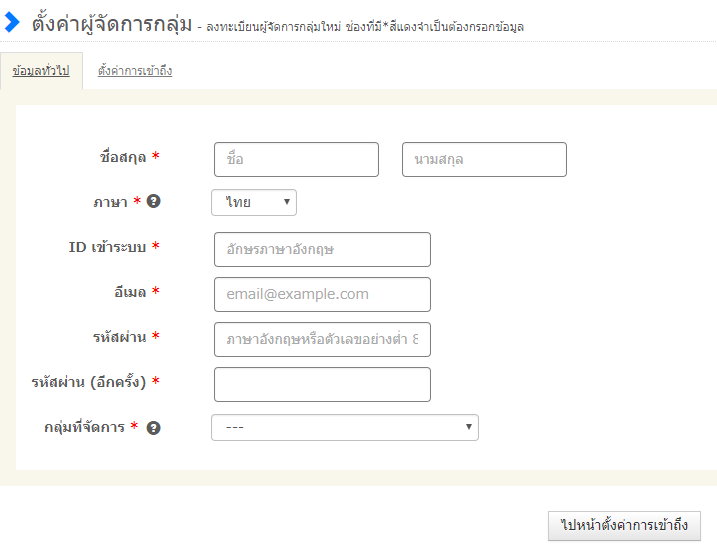This screenshot has width=717, height=553.
Task: Open the ตั้งค่าการเข้าถึง tab
Action: [135, 71]
